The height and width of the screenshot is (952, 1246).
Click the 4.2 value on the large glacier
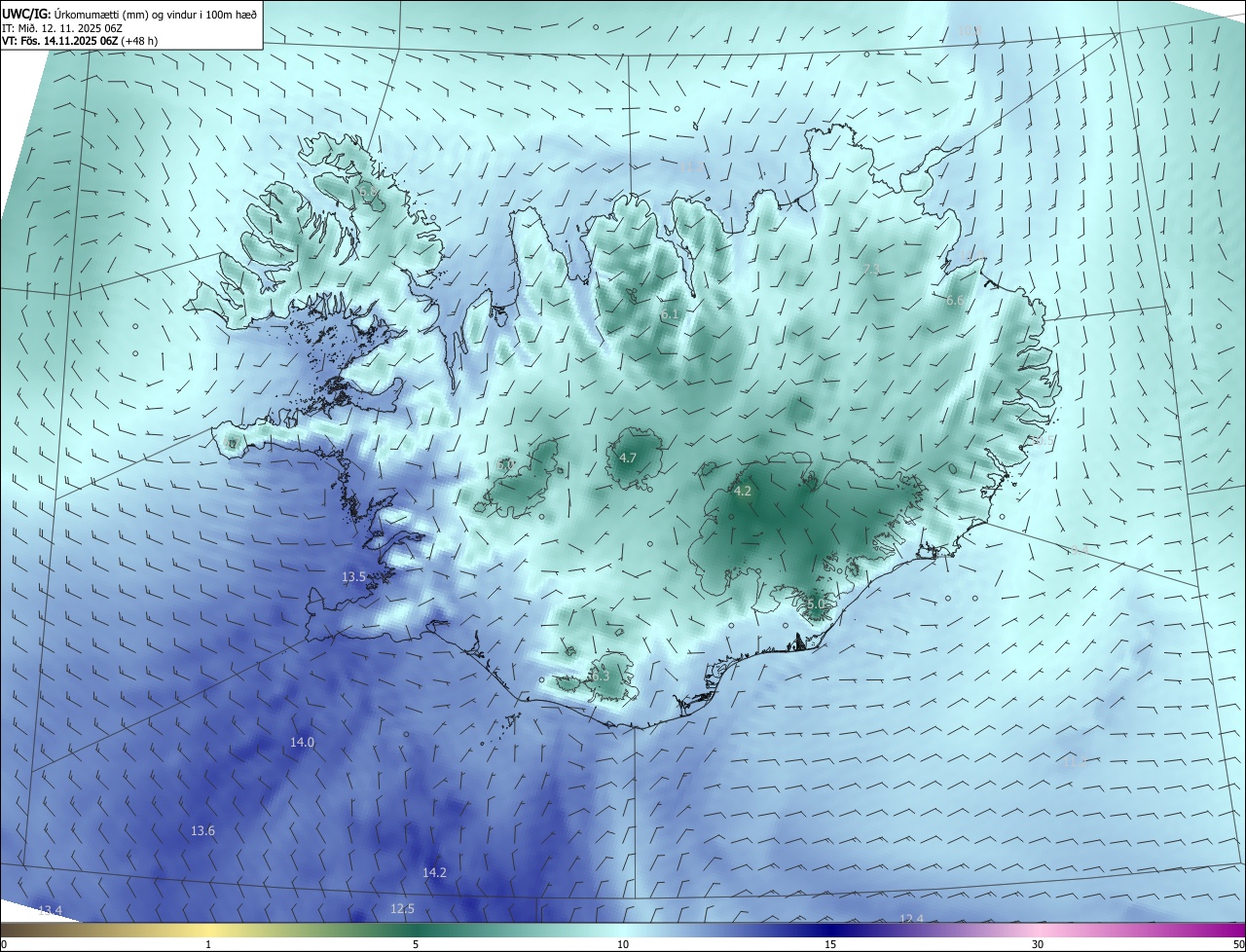click(742, 492)
